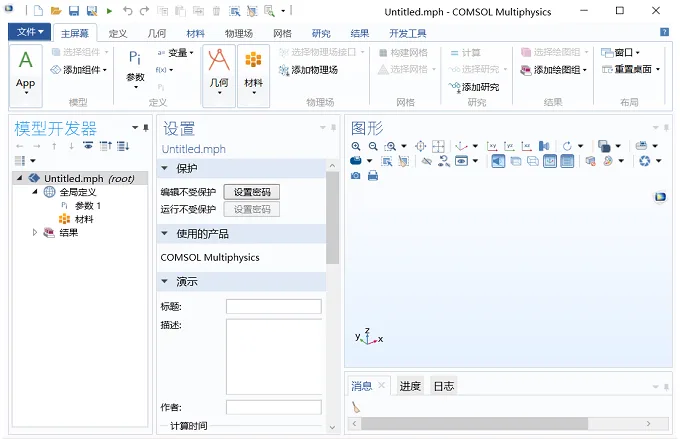Click the clear messages broom icon
Image resolution: width=680 pixels, height=439 pixels.
point(356,407)
